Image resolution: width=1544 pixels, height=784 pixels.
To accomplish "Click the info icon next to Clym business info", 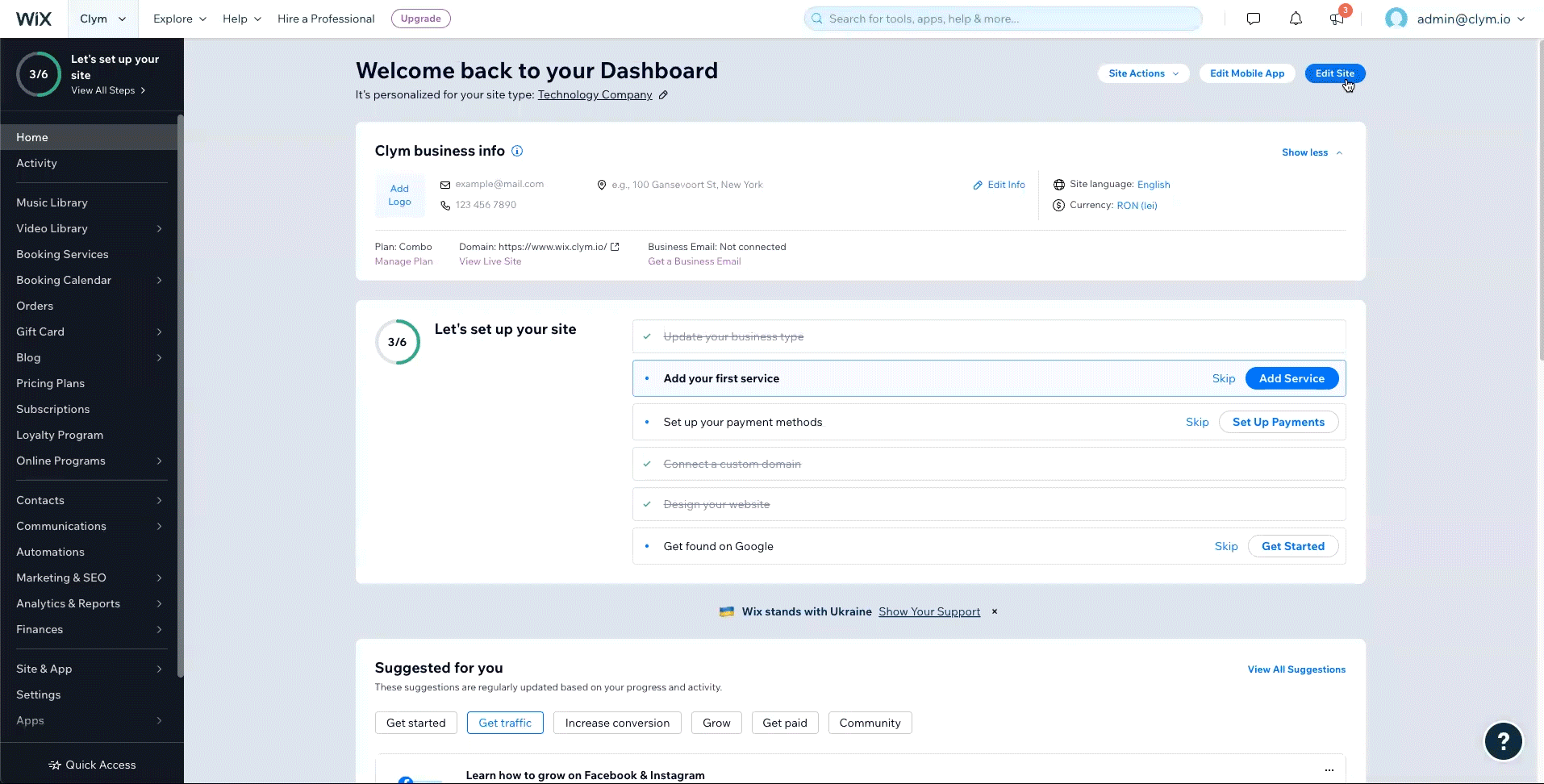I will pyautogui.click(x=517, y=151).
